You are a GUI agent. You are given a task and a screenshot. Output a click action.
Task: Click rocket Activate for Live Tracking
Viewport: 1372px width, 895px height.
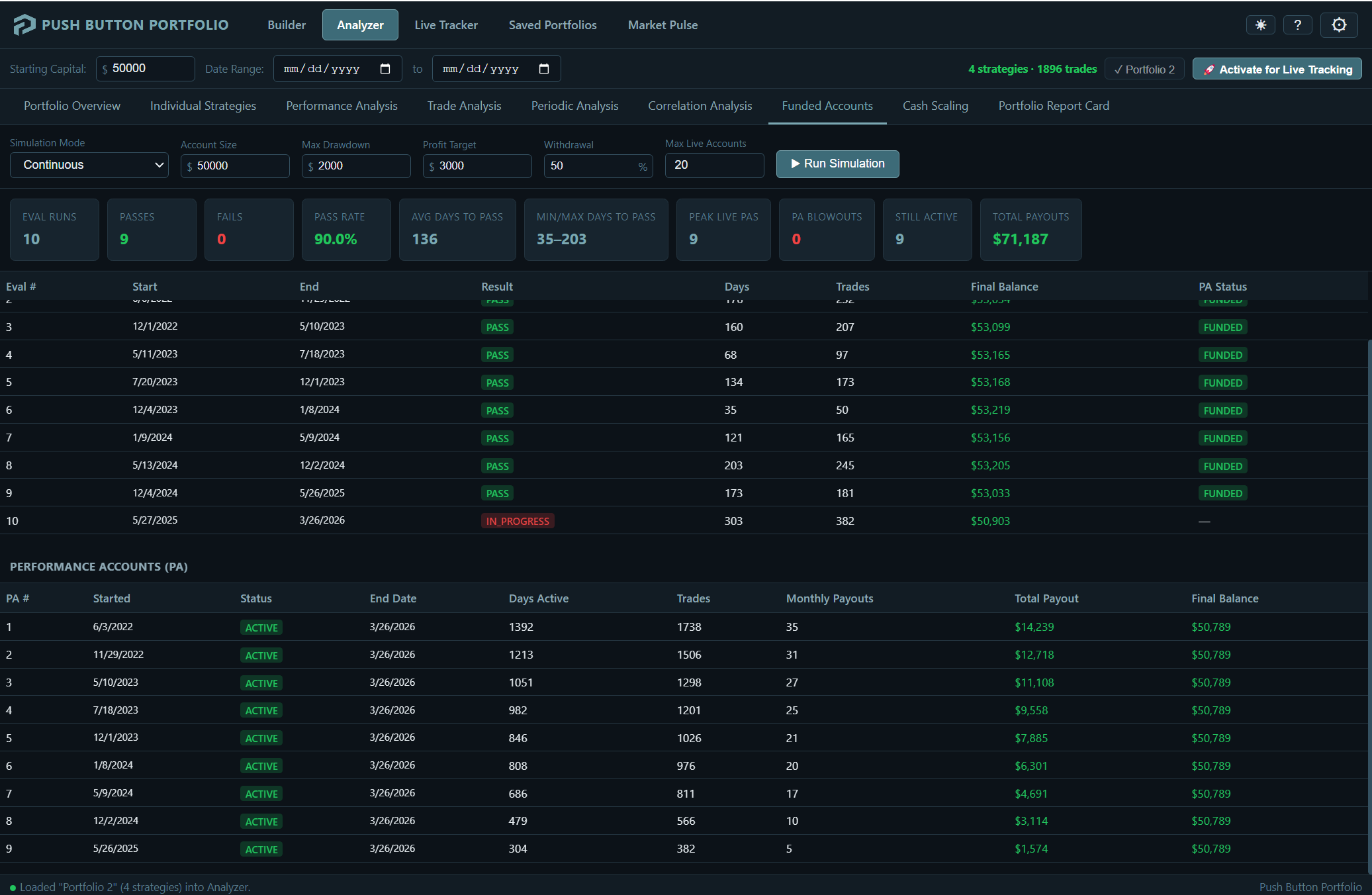coord(1277,70)
